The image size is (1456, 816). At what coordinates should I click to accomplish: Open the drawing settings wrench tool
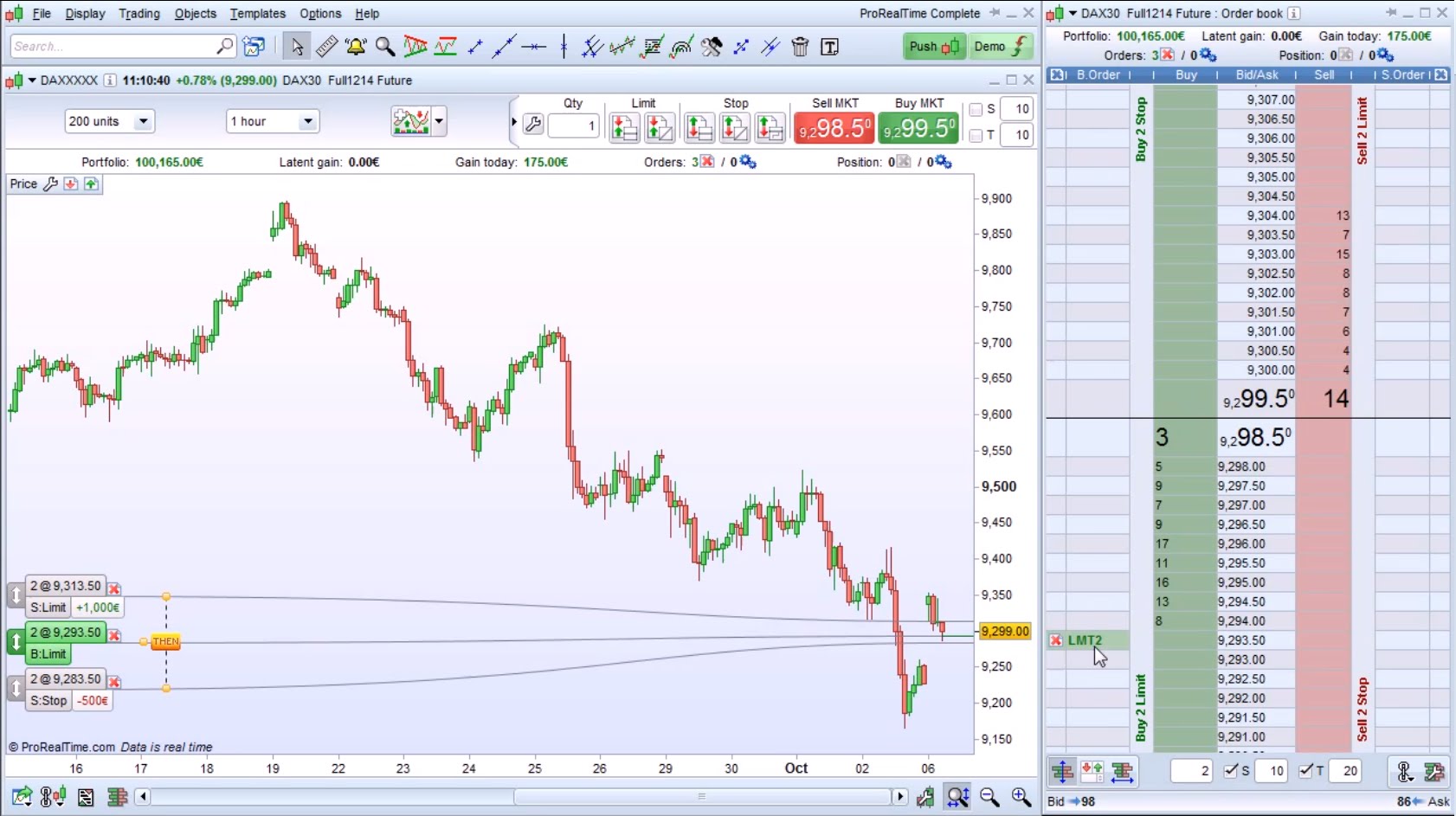712,47
